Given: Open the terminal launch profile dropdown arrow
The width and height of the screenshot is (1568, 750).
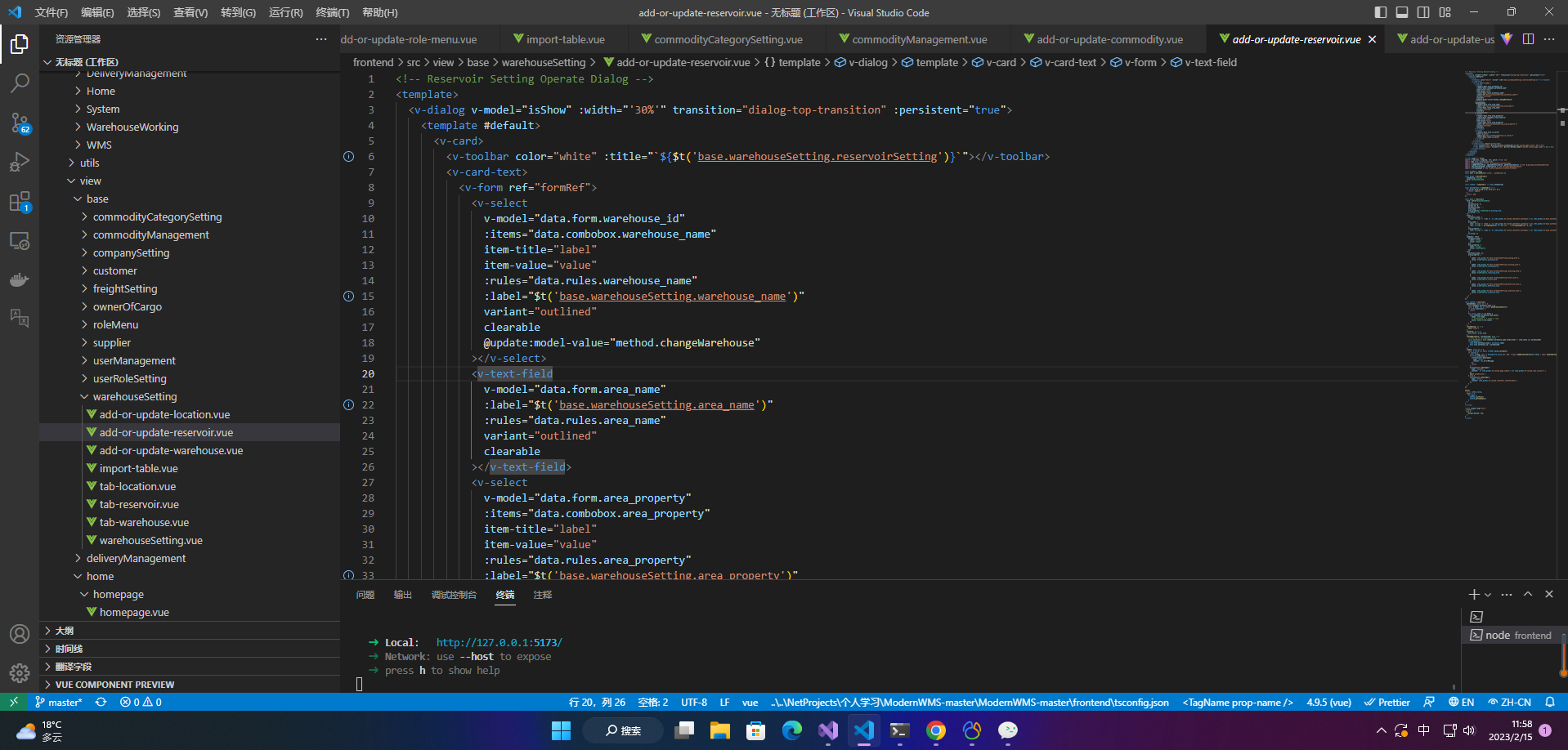Looking at the screenshot, I should click(1488, 595).
